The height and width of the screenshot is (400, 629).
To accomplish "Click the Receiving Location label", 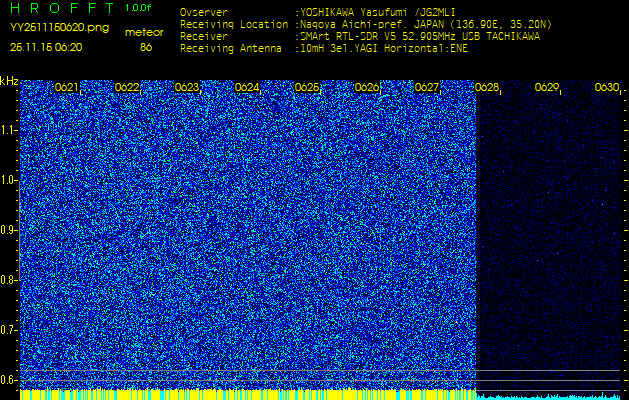I will 234,25.
